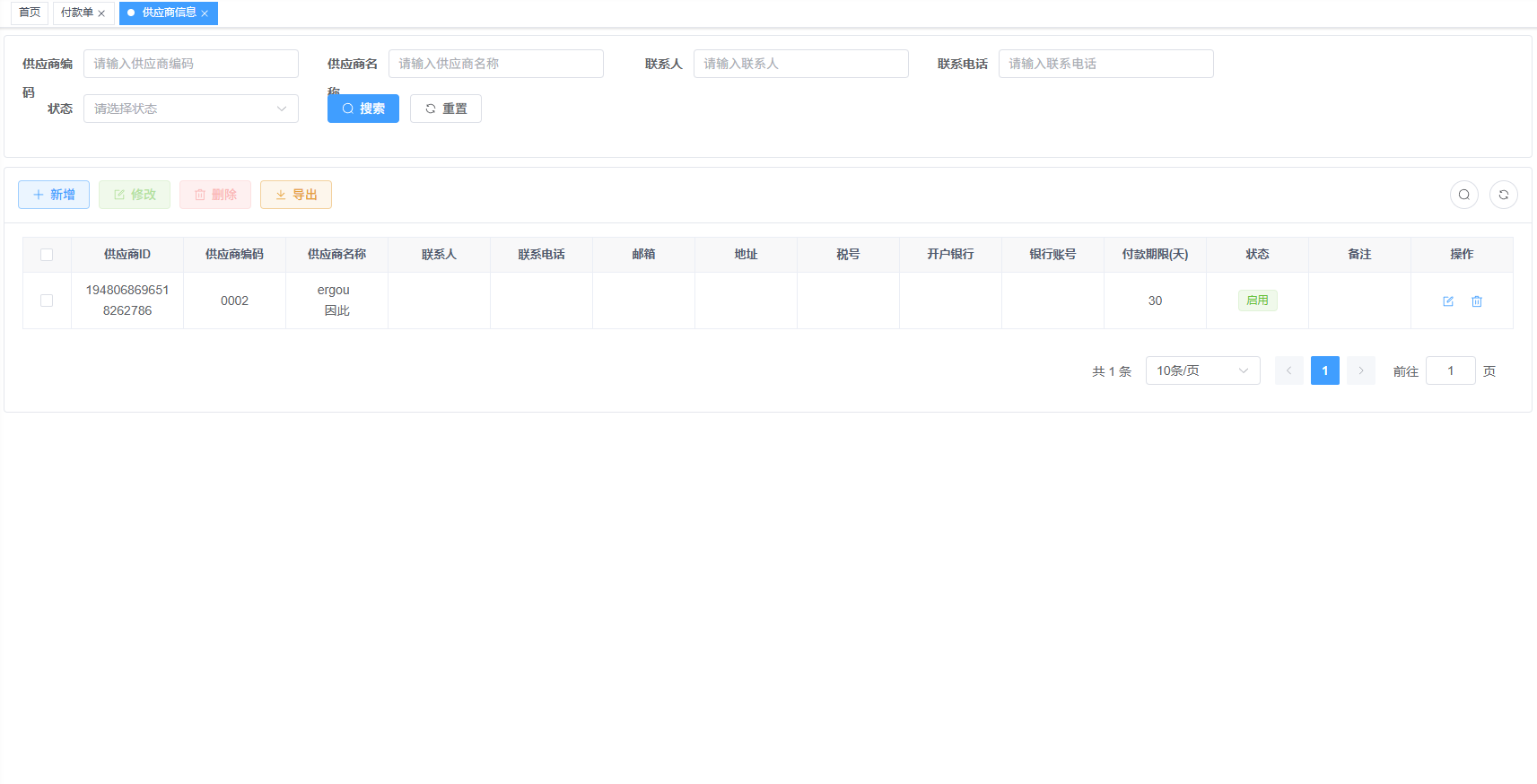This screenshot has width=1537, height=784.
Task: Click the 税号 column header
Action: tap(849, 255)
